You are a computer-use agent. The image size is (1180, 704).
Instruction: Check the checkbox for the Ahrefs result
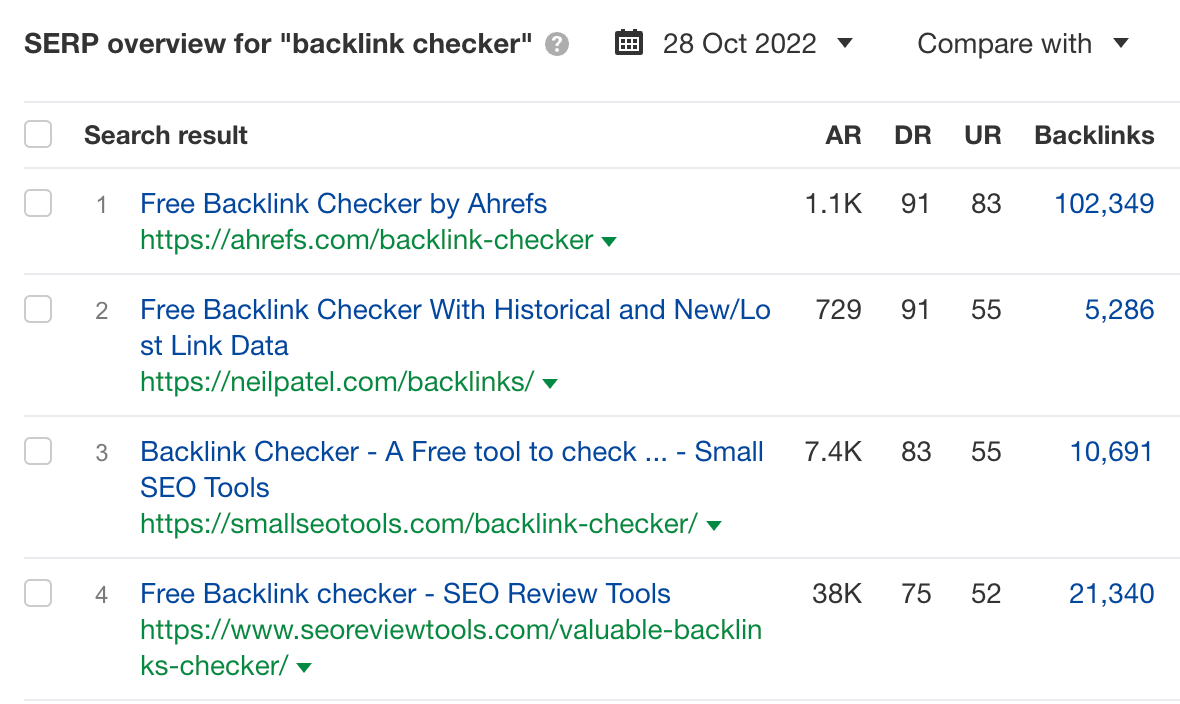tap(37, 202)
